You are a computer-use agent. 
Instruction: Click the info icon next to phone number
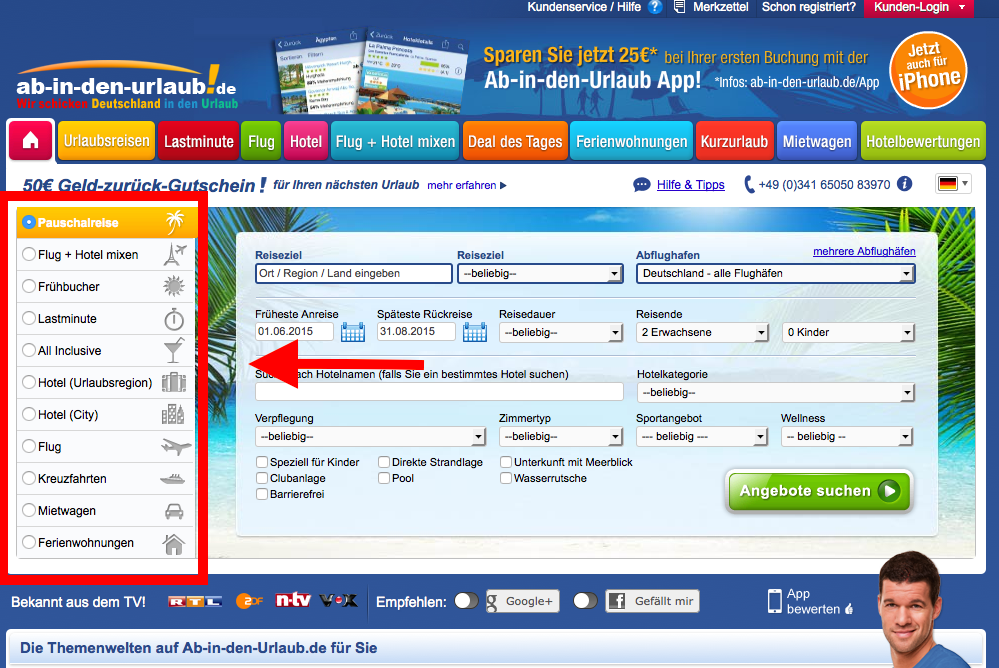tap(904, 184)
